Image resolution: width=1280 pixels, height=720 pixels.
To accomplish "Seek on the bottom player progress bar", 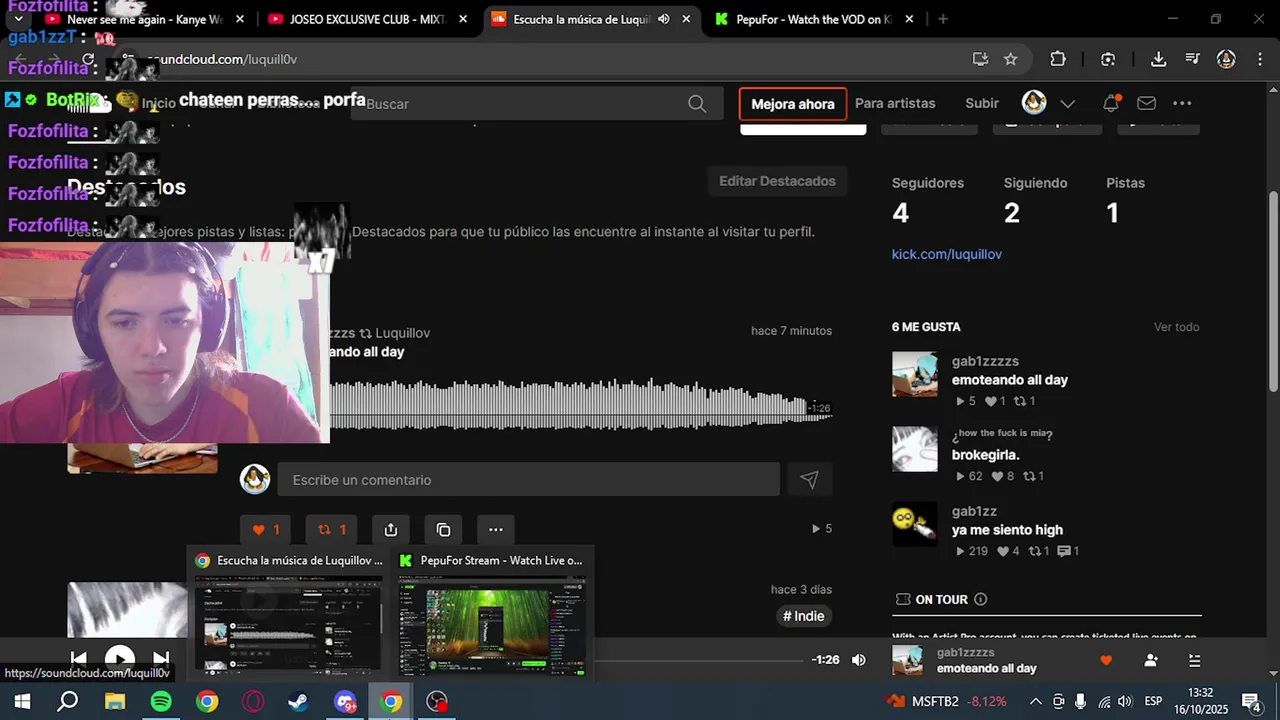I will 698,660.
